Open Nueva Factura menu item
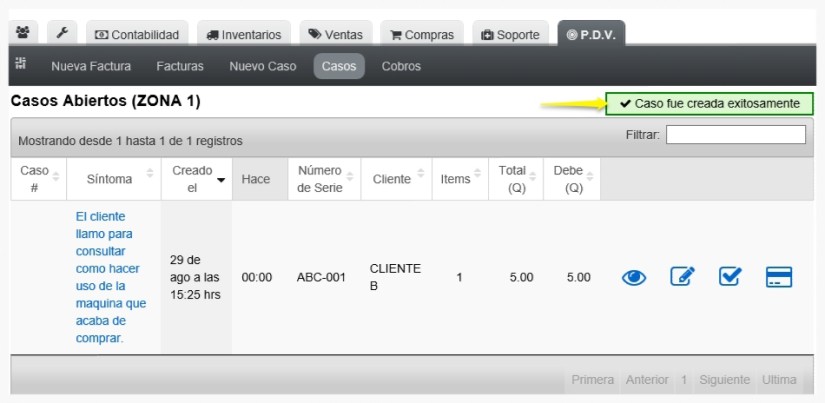825x403 pixels. click(x=91, y=66)
